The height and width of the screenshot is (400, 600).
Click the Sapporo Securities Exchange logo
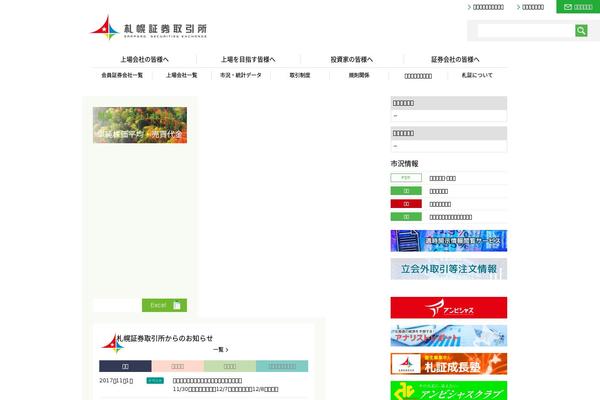coord(148,28)
